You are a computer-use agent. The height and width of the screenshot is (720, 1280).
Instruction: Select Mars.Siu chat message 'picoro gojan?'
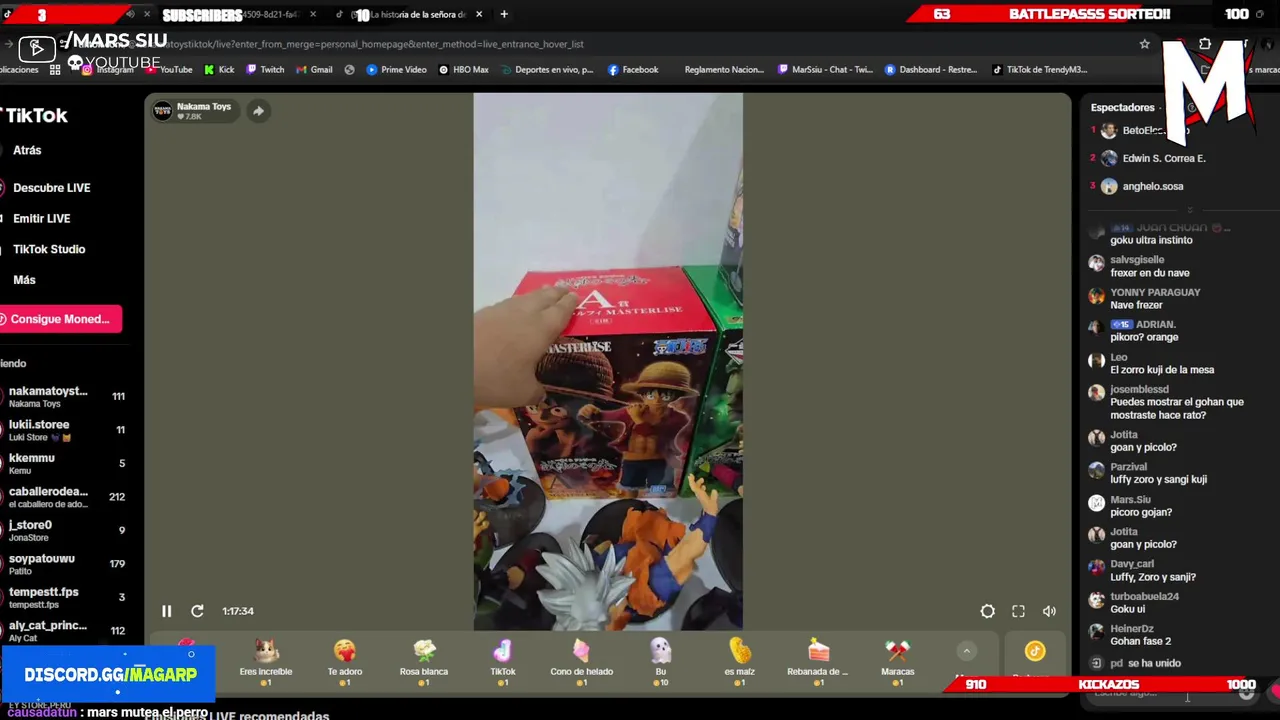click(1141, 512)
